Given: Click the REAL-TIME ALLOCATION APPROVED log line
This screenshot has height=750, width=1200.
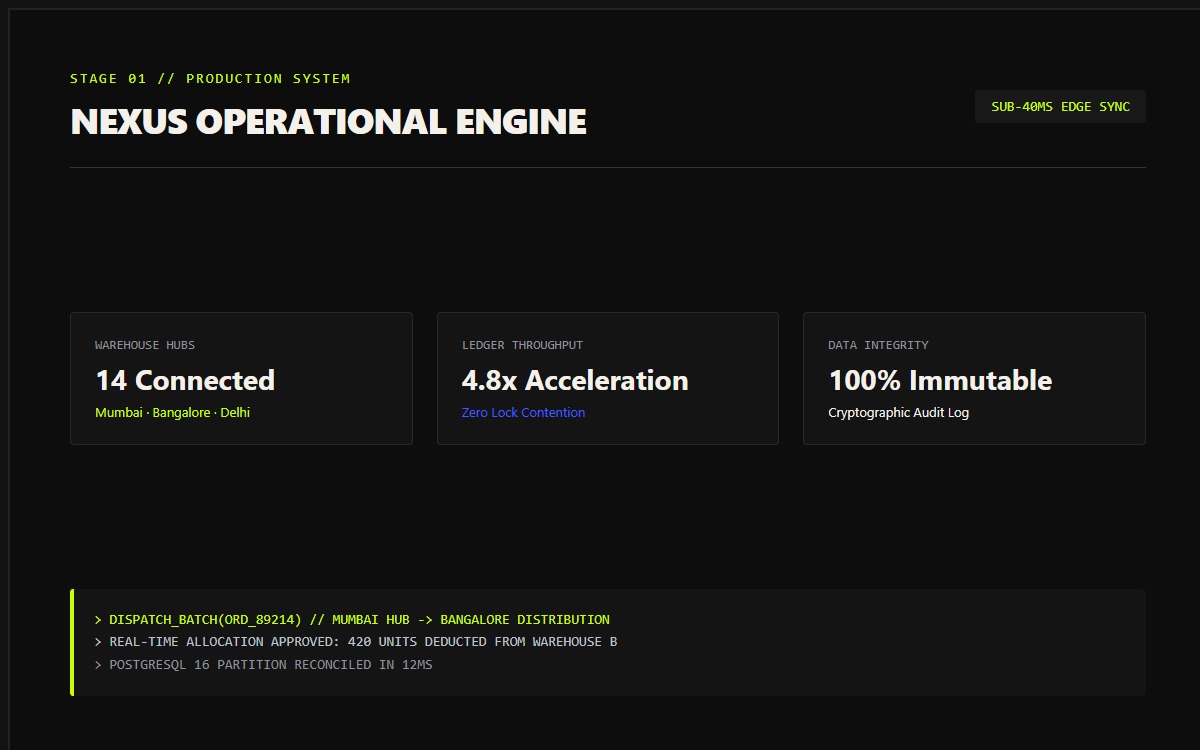Looking at the screenshot, I should 356,642.
